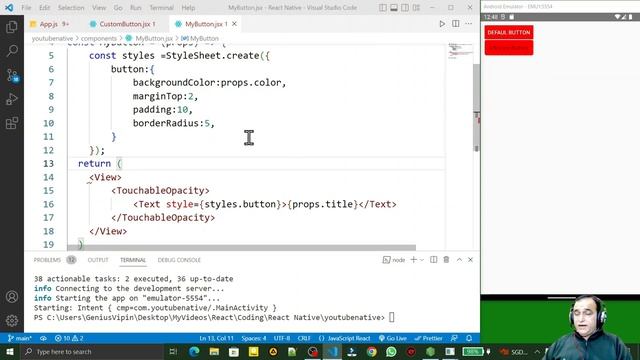Toggle primary side bar layout icon
This screenshot has height=360, width=640.
pyautogui.click(x=382, y=8)
